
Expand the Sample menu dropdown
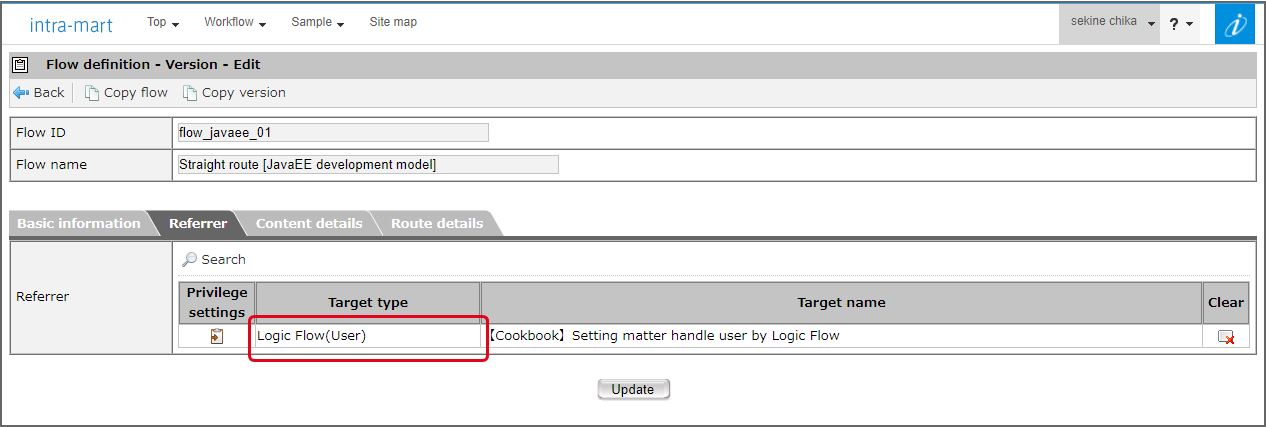[x=317, y=22]
